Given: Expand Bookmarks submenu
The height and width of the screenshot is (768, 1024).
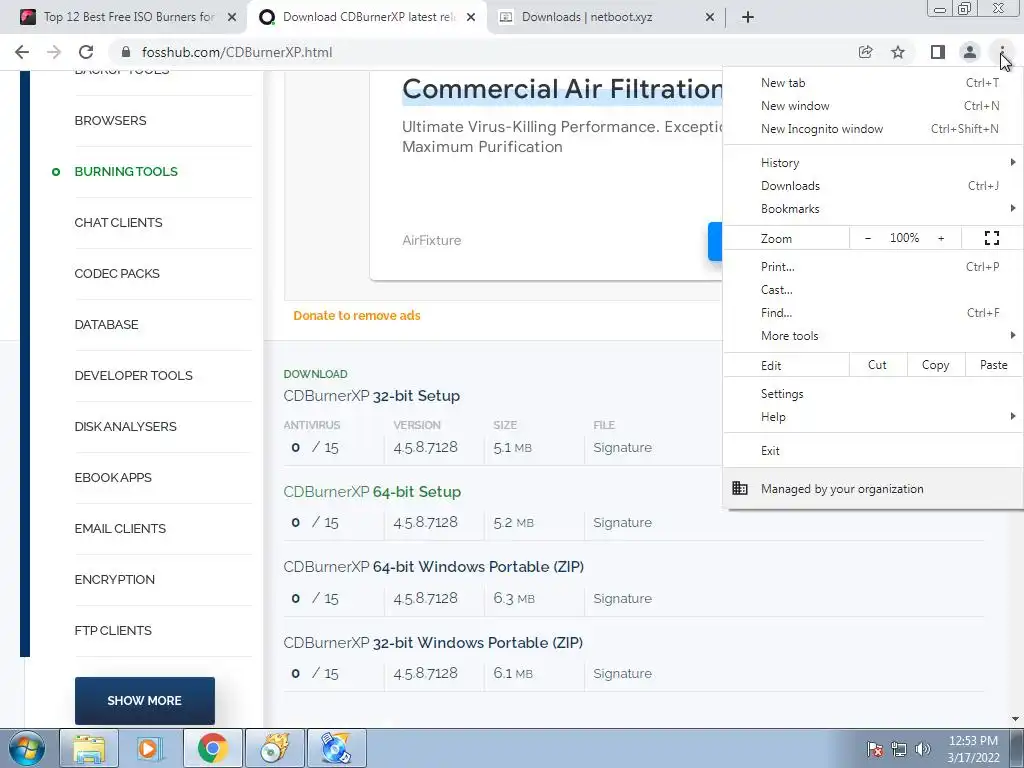Looking at the screenshot, I should click(x=872, y=208).
